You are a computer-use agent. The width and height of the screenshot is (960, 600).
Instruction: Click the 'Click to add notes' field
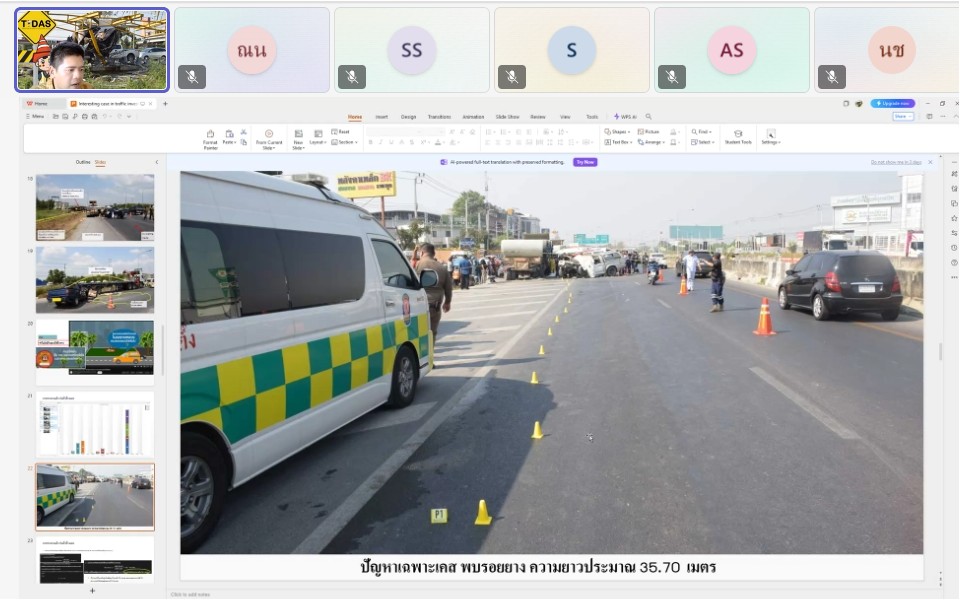click(190, 594)
